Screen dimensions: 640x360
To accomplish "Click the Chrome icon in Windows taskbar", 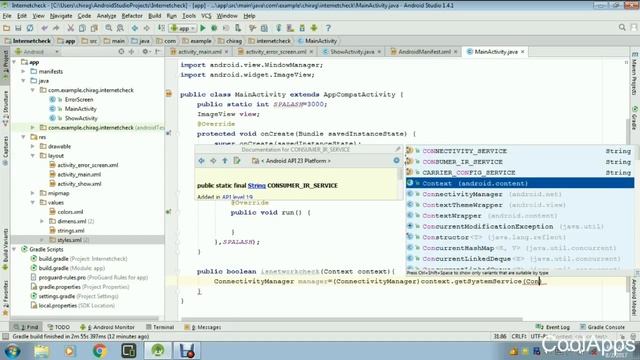I will (99, 351).
